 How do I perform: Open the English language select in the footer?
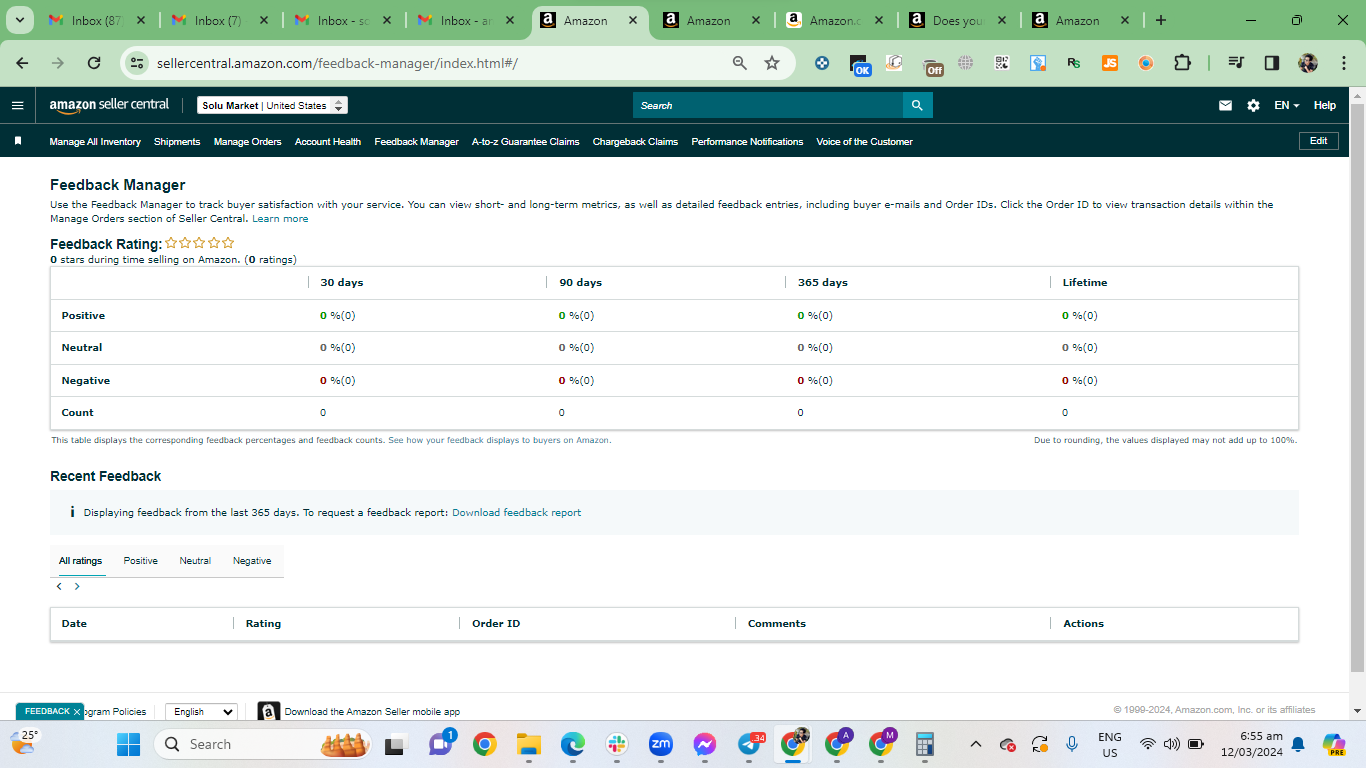tap(201, 712)
